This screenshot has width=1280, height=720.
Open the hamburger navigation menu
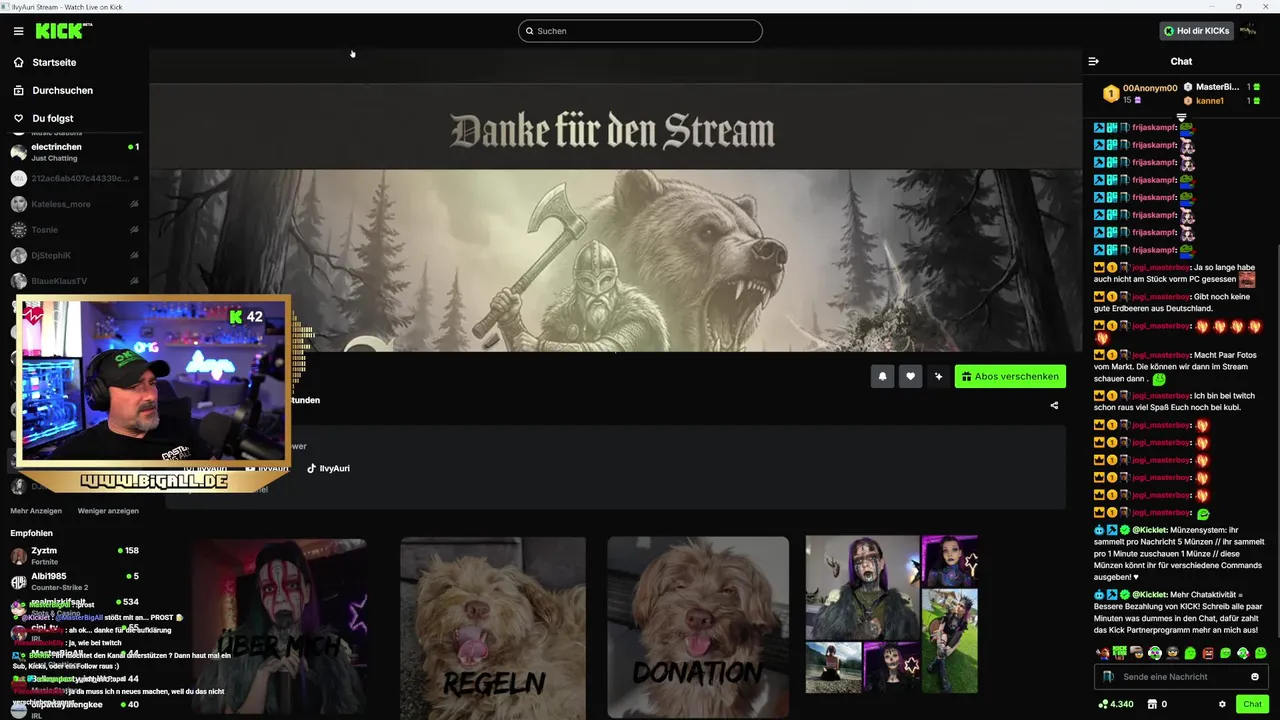click(x=18, y=31)
